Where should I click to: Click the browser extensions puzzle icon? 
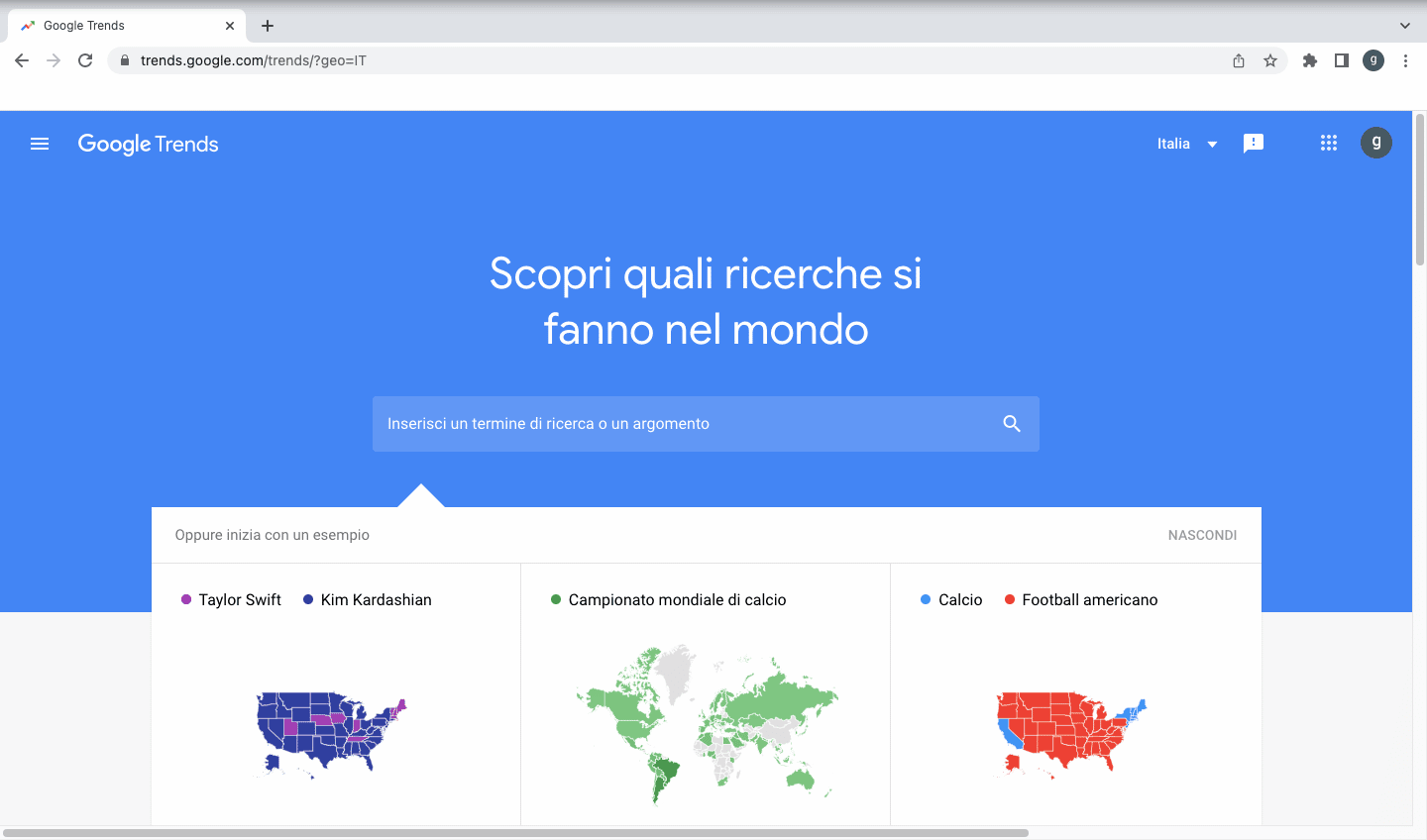coord(1309,60)
